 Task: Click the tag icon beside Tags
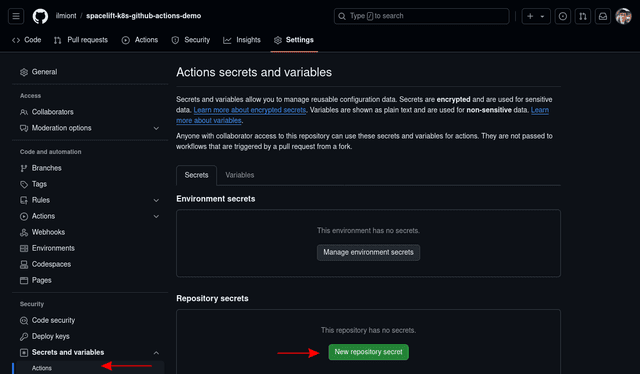pos(24,184)
